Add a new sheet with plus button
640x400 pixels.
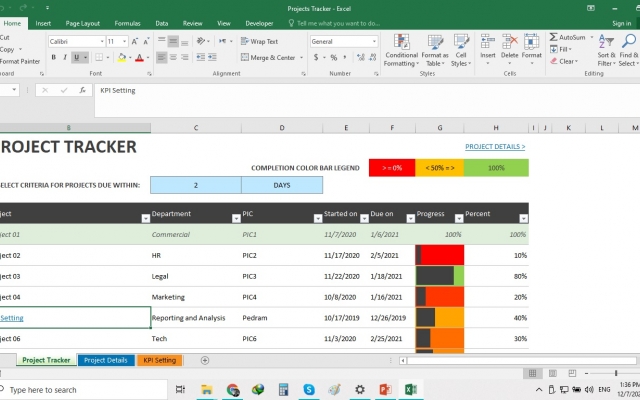205,360
